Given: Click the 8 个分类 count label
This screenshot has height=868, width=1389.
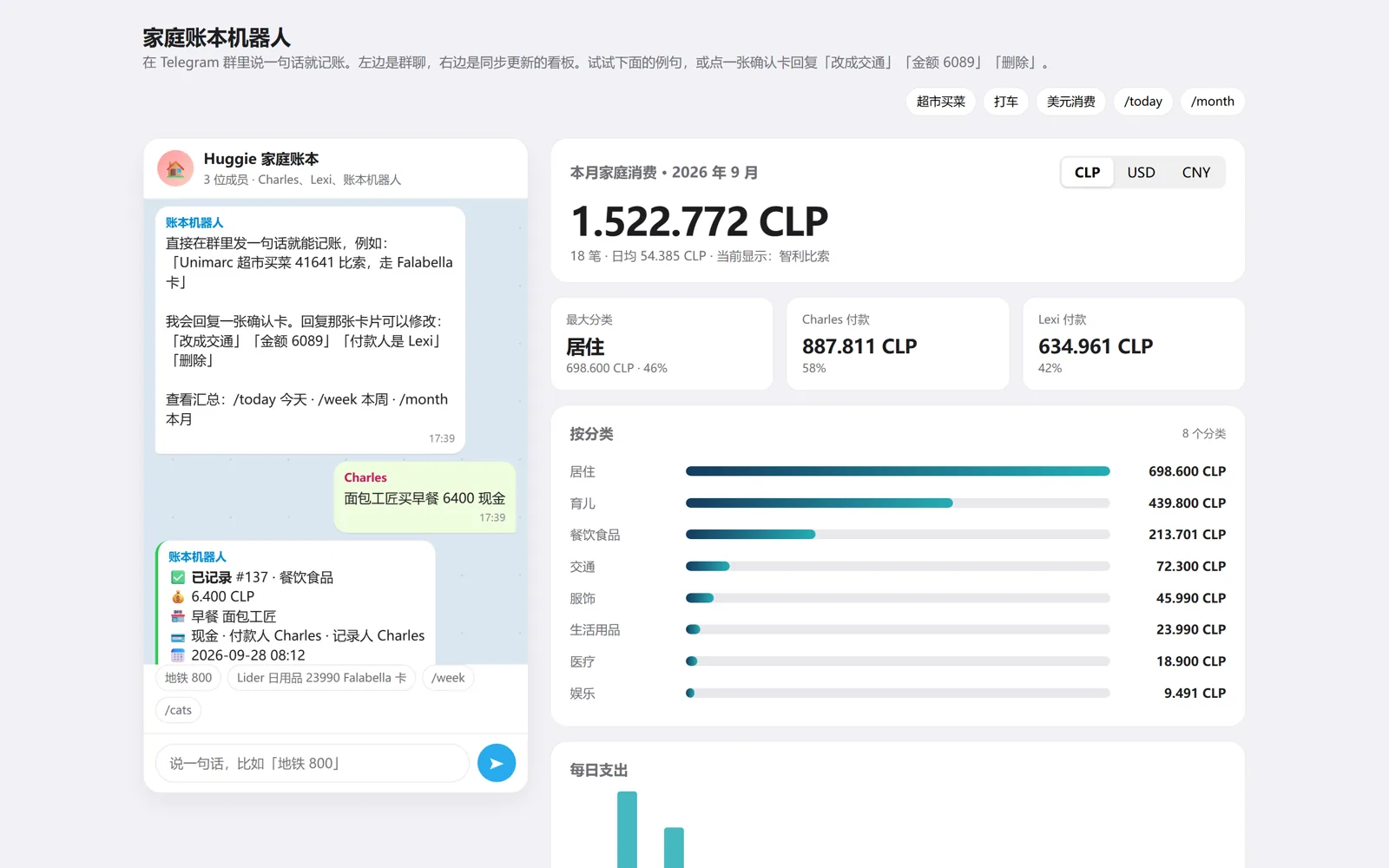Looking at the screenshot, I should [1203, 433].
